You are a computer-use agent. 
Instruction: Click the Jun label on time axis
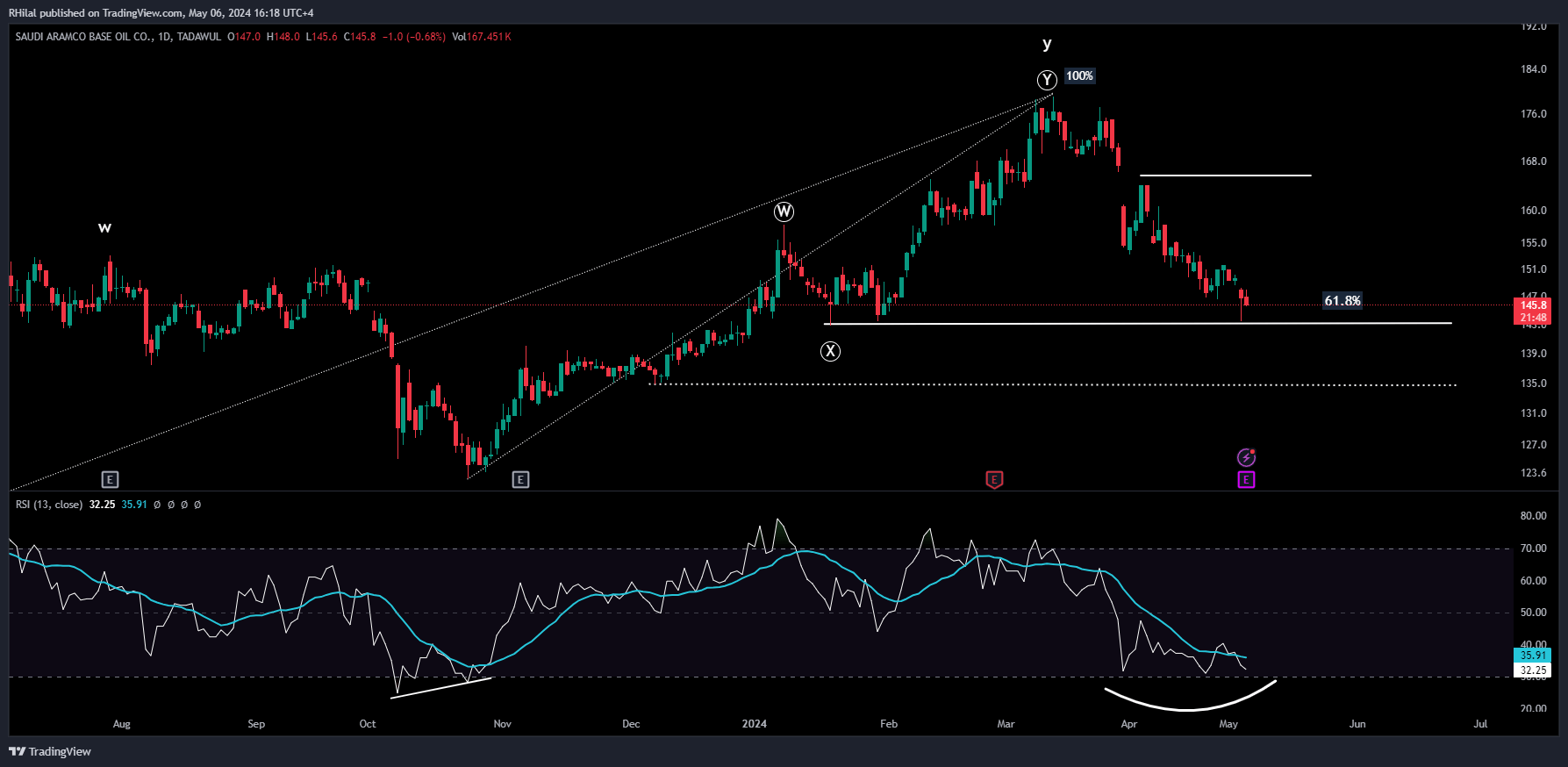click(1357, 724)
